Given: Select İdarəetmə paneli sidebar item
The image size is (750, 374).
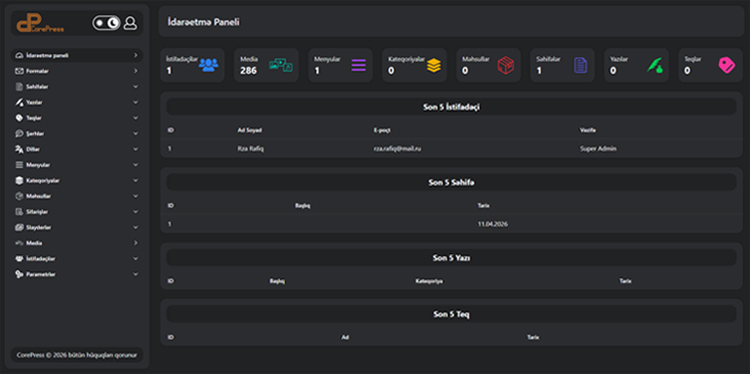Looking at the screenshot, I should point(77,55).
